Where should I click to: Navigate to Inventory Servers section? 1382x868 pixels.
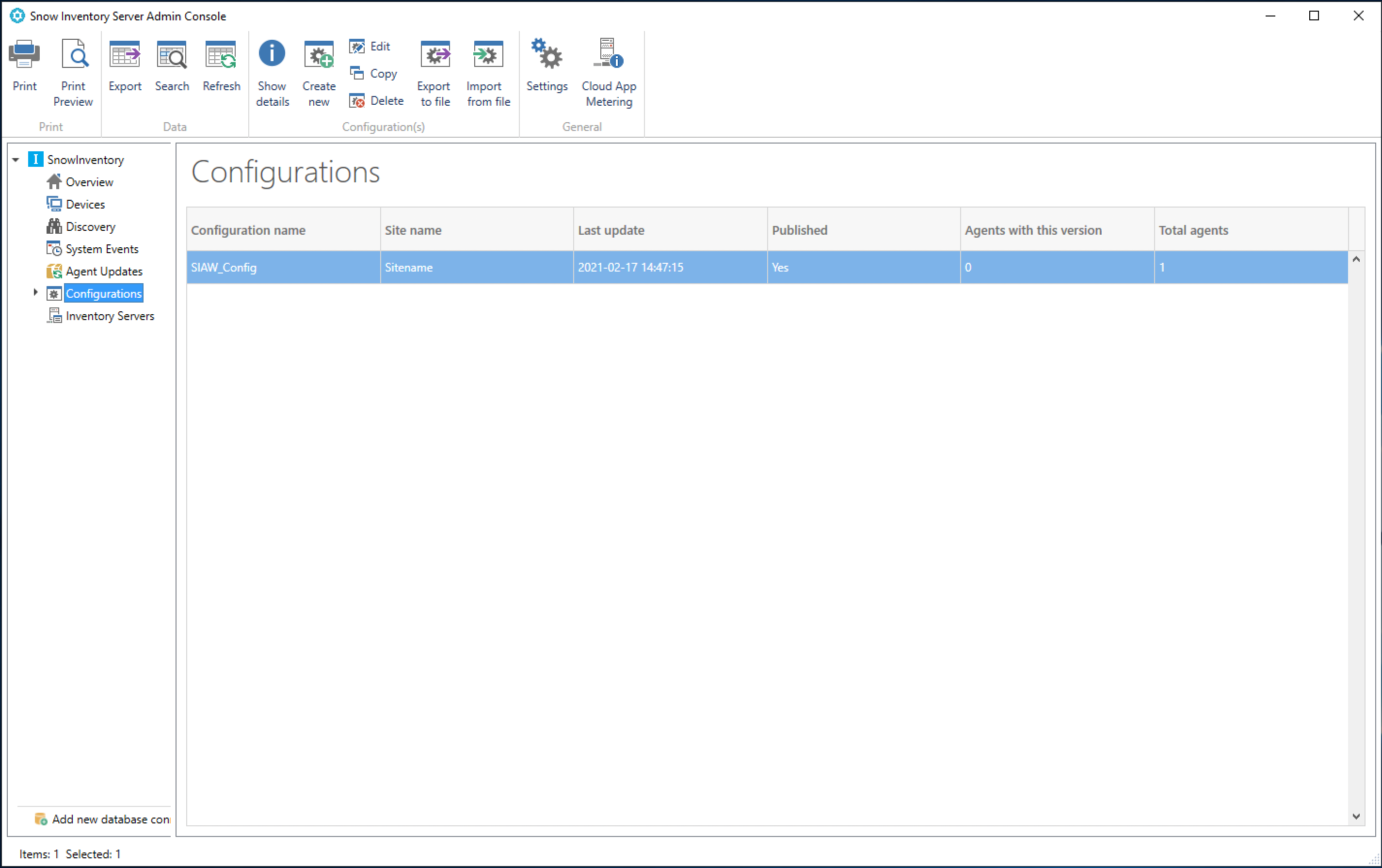(x=111, y=315)
